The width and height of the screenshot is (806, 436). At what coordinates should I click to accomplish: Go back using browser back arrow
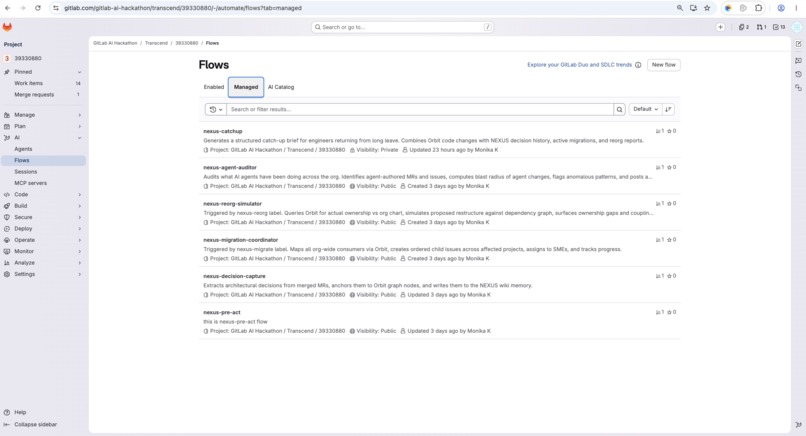[x=7, y=8]
